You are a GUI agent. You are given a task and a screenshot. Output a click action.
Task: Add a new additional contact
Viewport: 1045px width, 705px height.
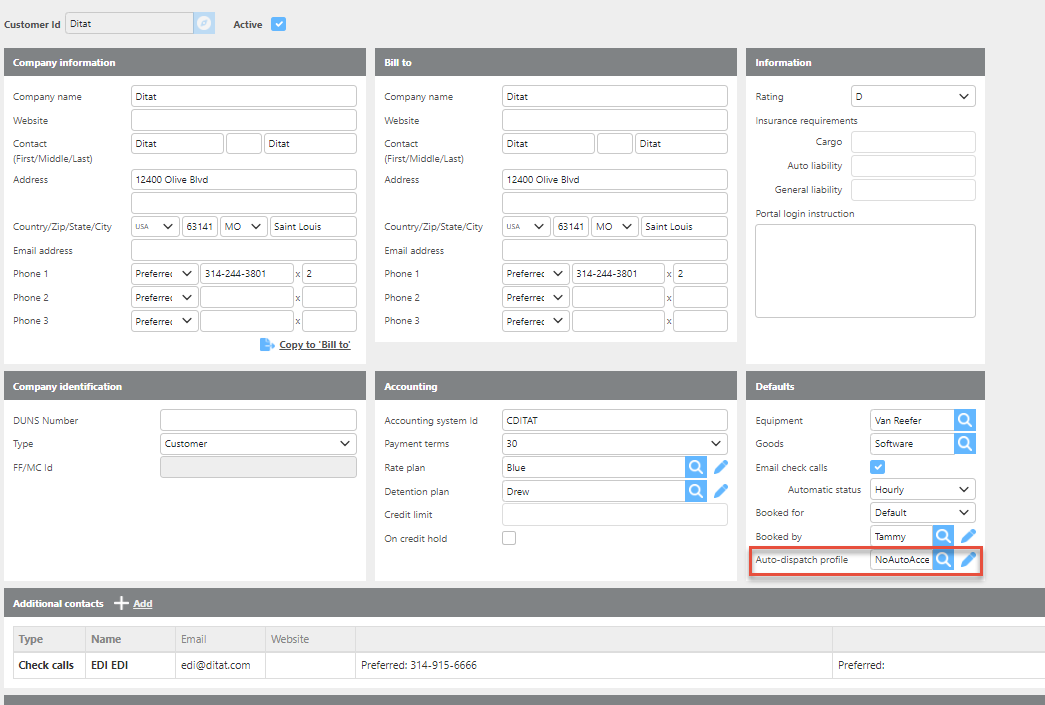tap(133, 604)
